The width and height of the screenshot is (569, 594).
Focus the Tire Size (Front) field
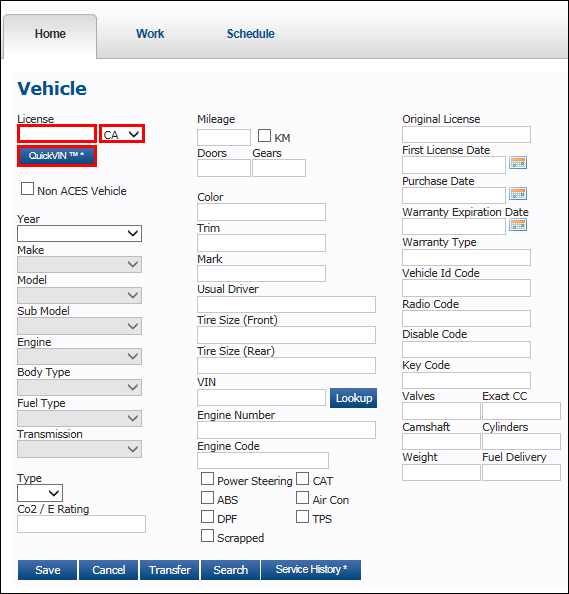tap(286, 335)
